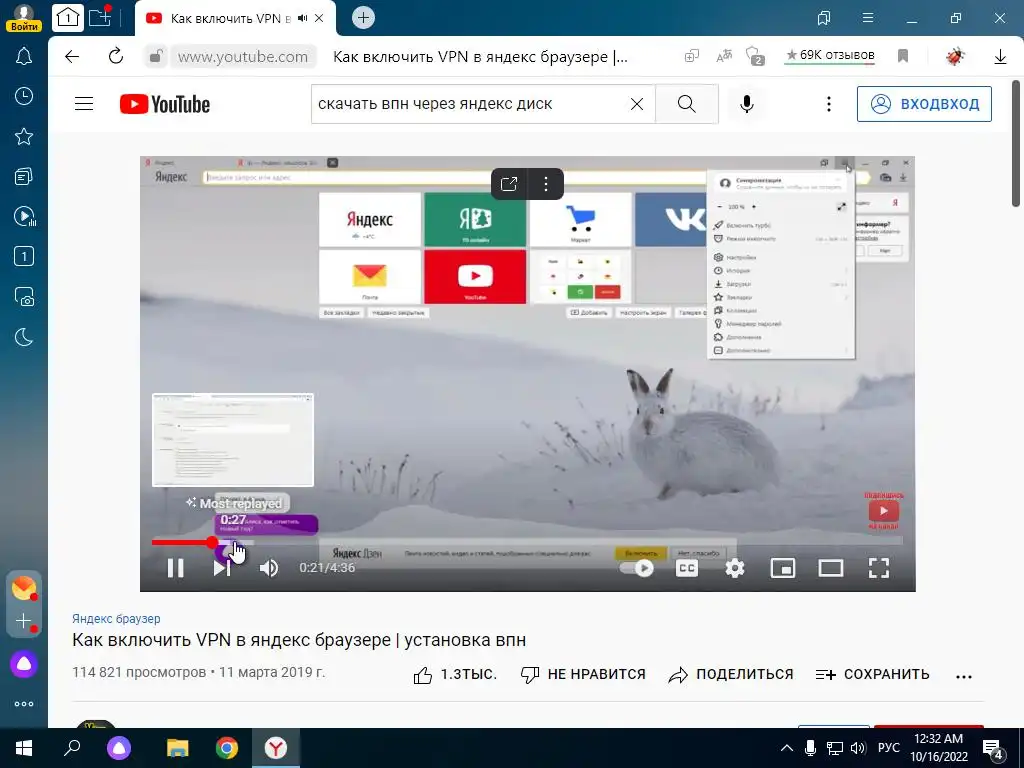Select the Как включить VPN tab
This screenshot has height=768, width=1024.
[230, 18]
